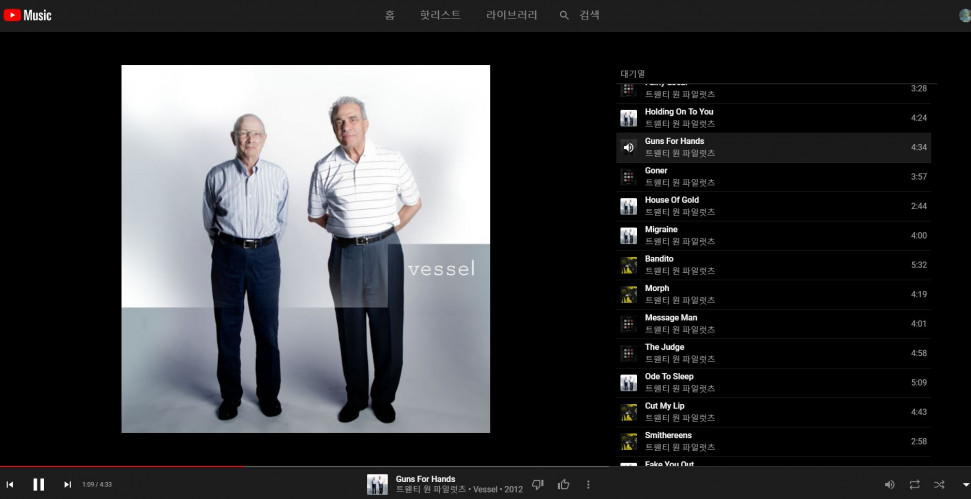Viewport: 971px width, 499px height.
Task: Play Cut My Lip from queue
Action: (x=773, y=412)
